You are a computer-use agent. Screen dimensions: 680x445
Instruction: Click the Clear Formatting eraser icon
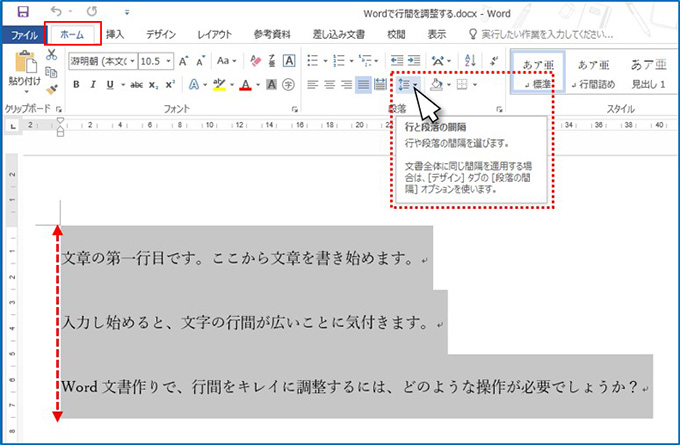[x=256, y=61]
